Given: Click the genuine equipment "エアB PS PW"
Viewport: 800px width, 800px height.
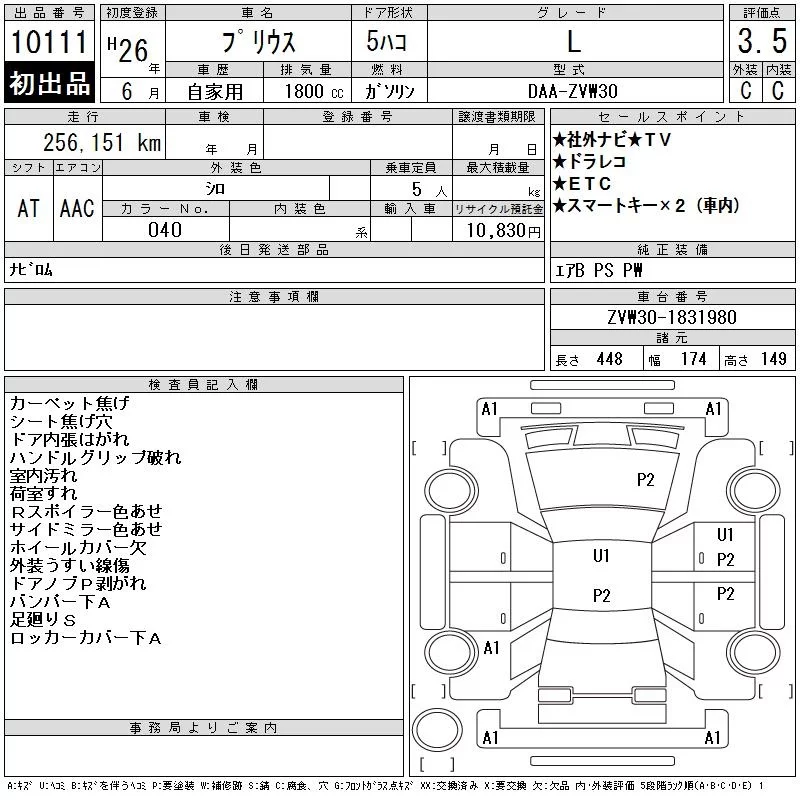Looking at the screenshot, I should [598, 270].
